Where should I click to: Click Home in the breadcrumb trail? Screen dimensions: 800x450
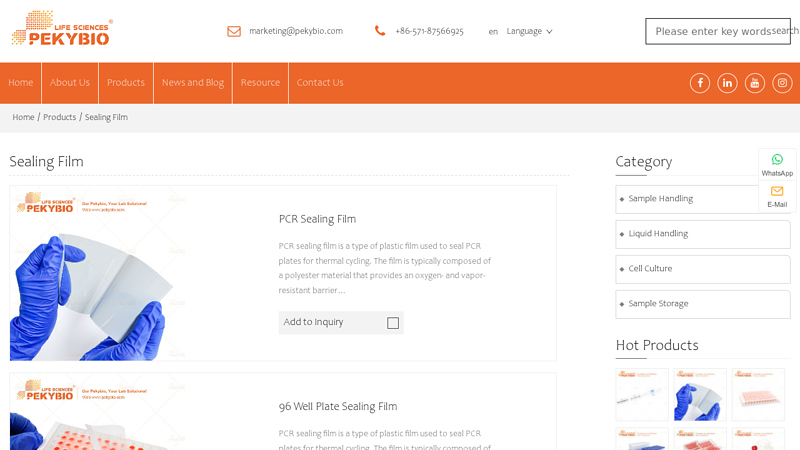coord(23,117)
